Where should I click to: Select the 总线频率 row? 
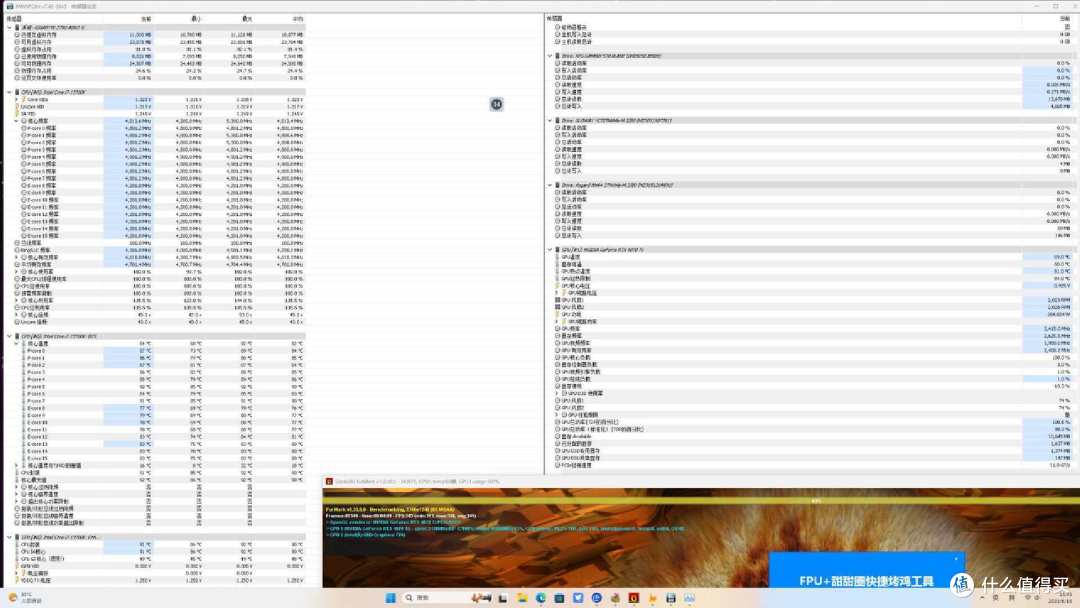(155, 243)
